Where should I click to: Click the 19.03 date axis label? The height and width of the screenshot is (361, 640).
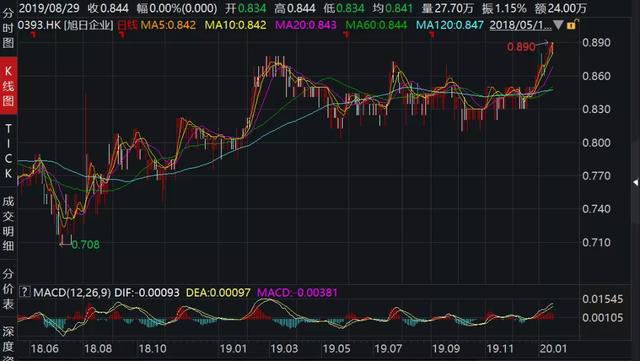click(x=284, y=349)
